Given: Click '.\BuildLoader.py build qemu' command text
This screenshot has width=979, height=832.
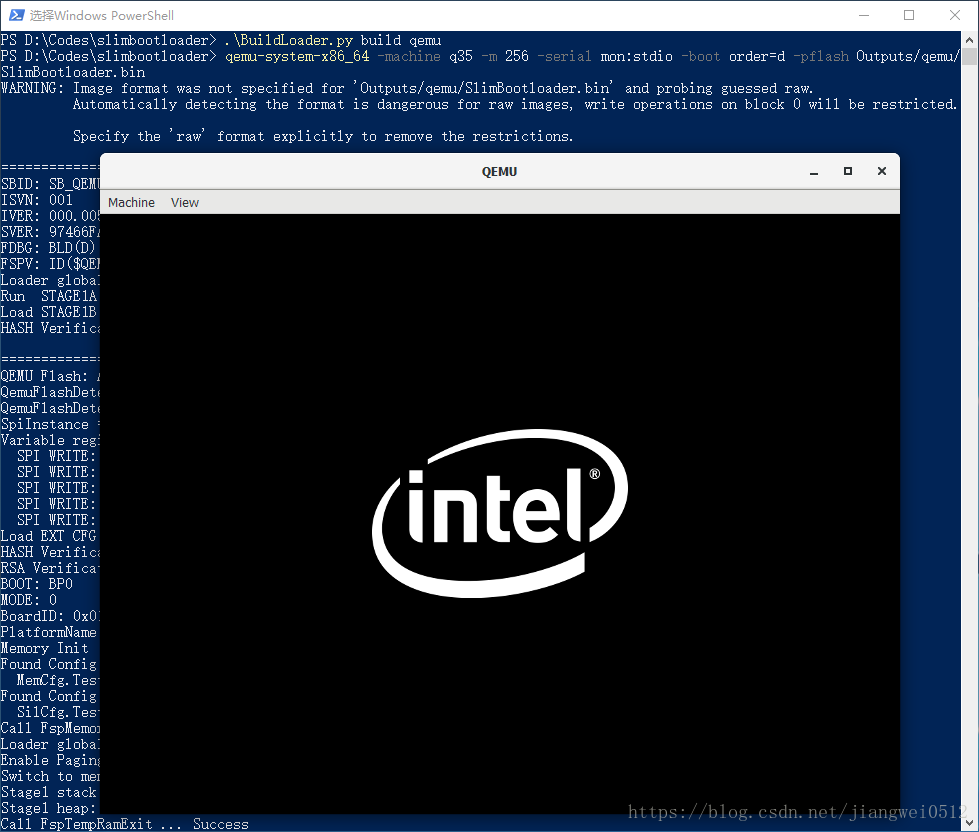Looking at the screenshot, I should (x=332, y=41).
